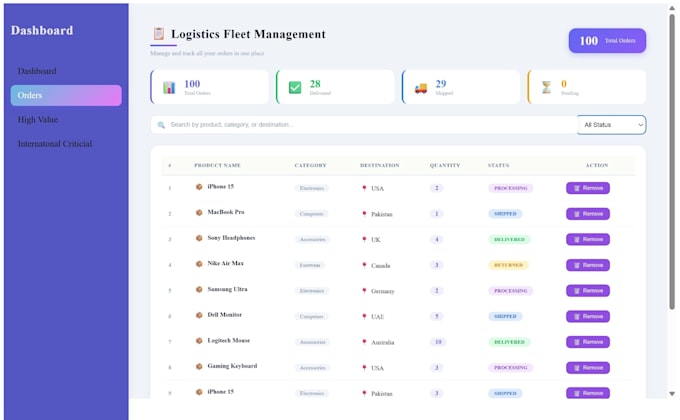Open the All Status filter dropdown
The width and height of the screenshot is (680, 420).
[x=611, y=125]
